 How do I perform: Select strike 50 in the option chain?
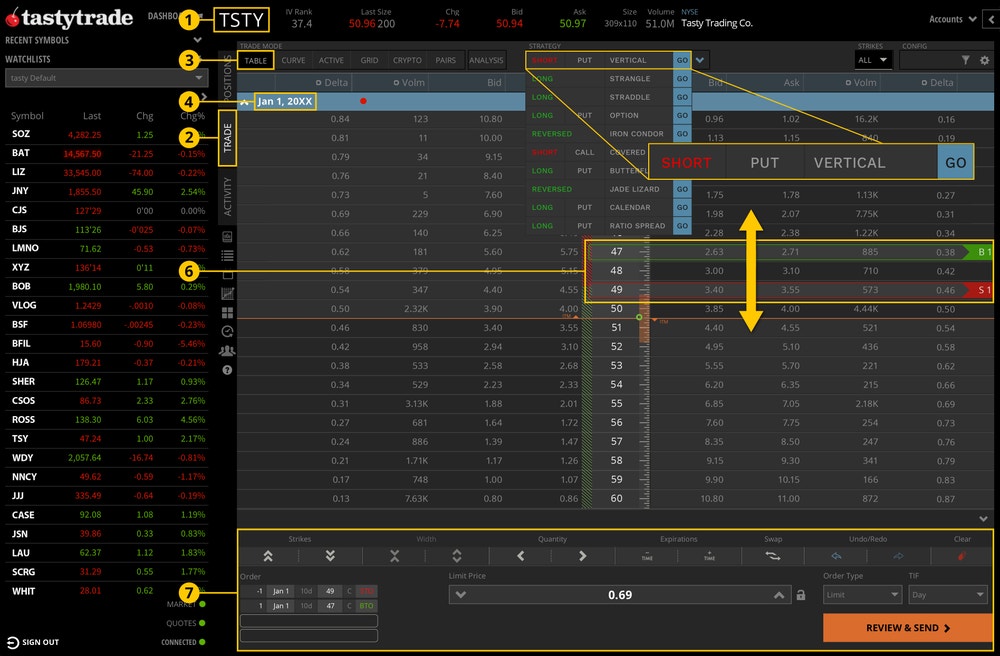click(x=616, y=309)
